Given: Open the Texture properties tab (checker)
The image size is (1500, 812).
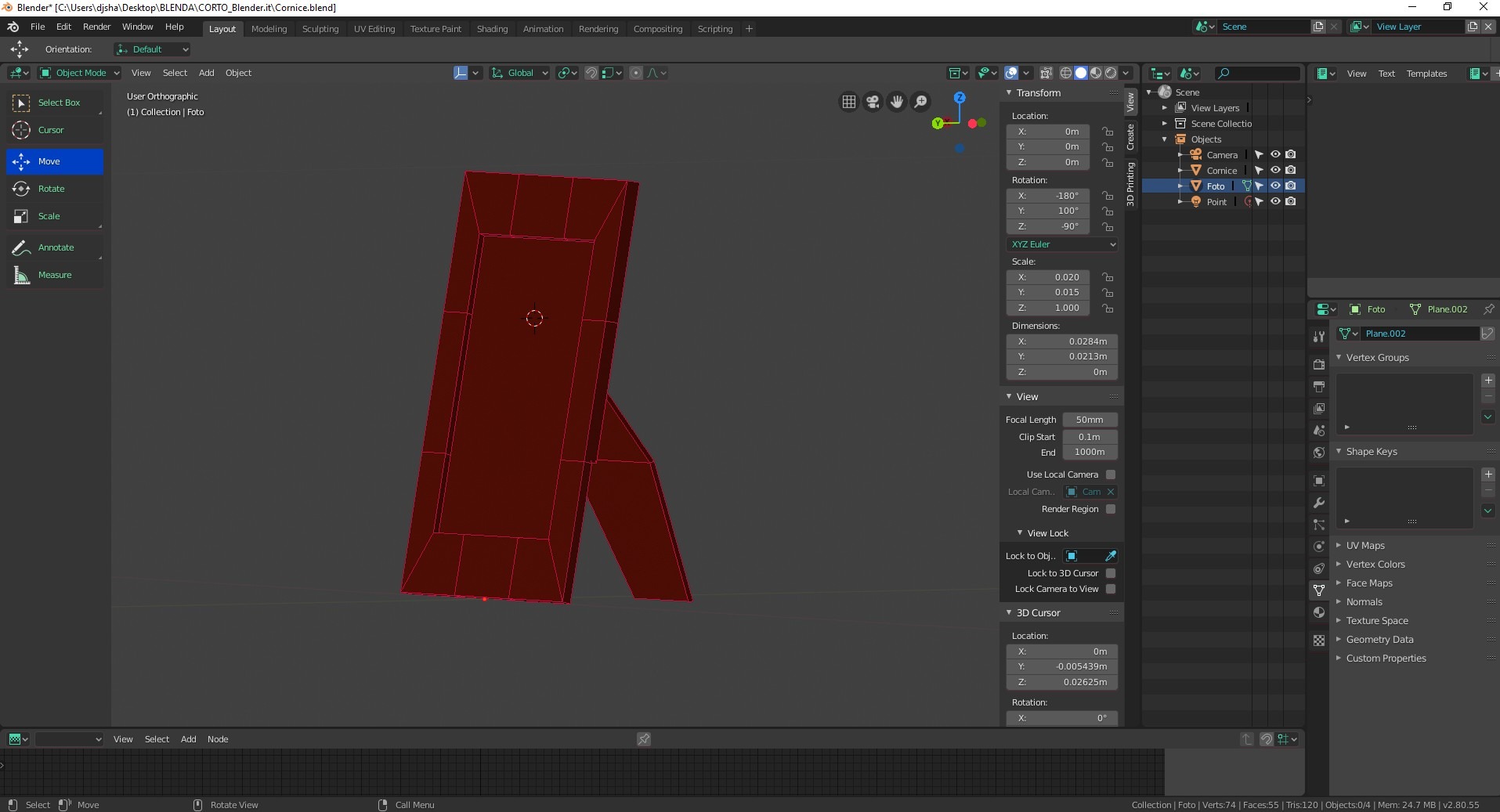Looking at the screenshot, I should [x=1319, y=641].
